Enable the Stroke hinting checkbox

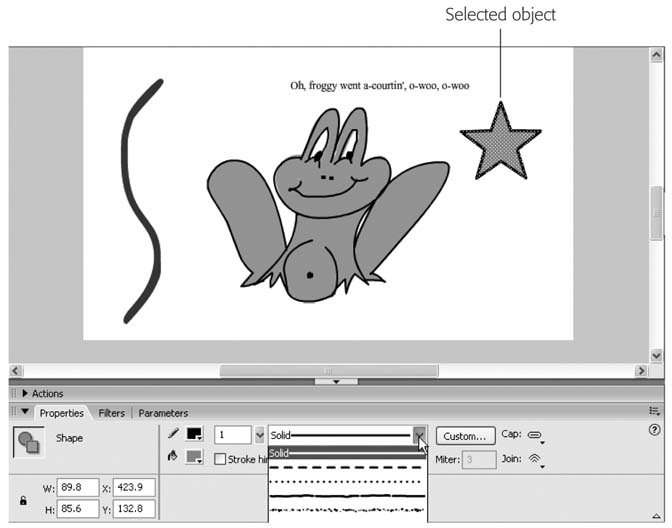pyautogui.click(x=221, y=459)
